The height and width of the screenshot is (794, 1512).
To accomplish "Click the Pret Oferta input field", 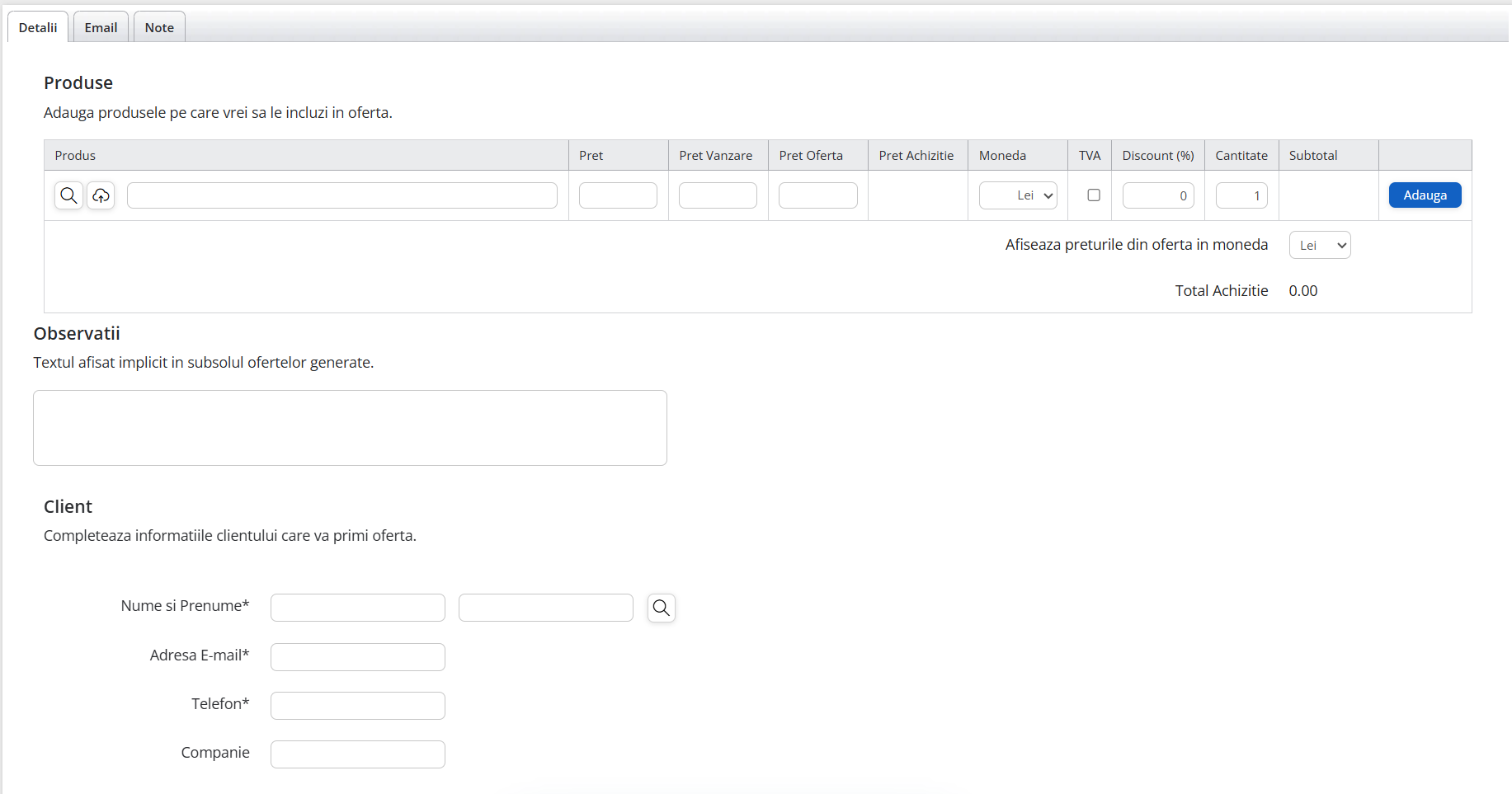I will (818, 195).
